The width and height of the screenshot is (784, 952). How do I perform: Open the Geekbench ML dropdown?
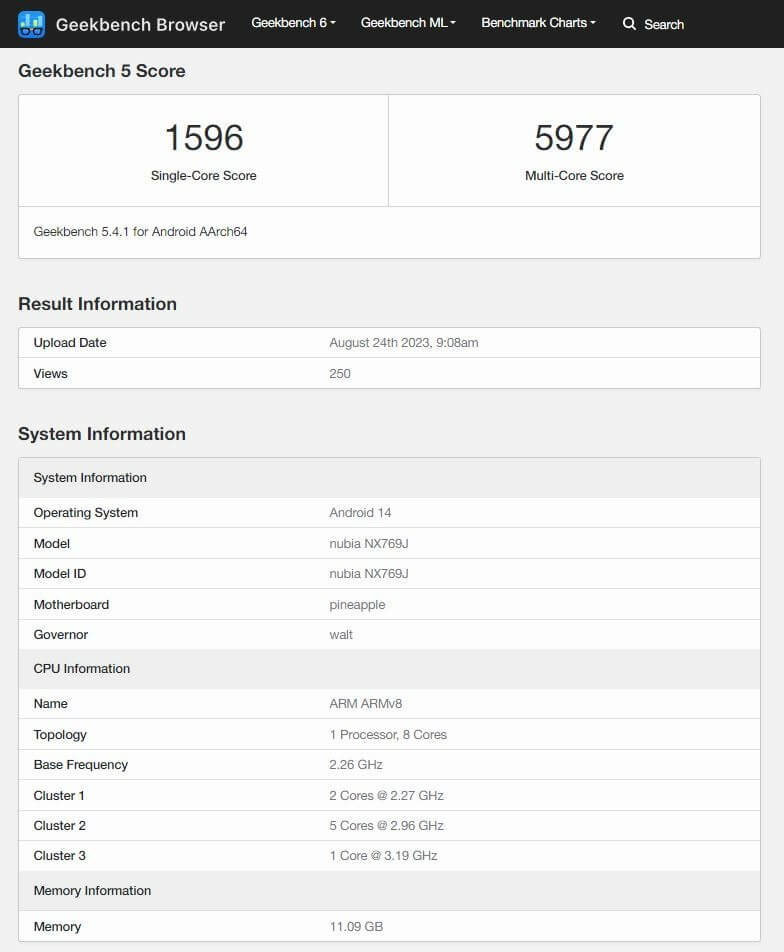pyautogui.click(x=408, y=23)
